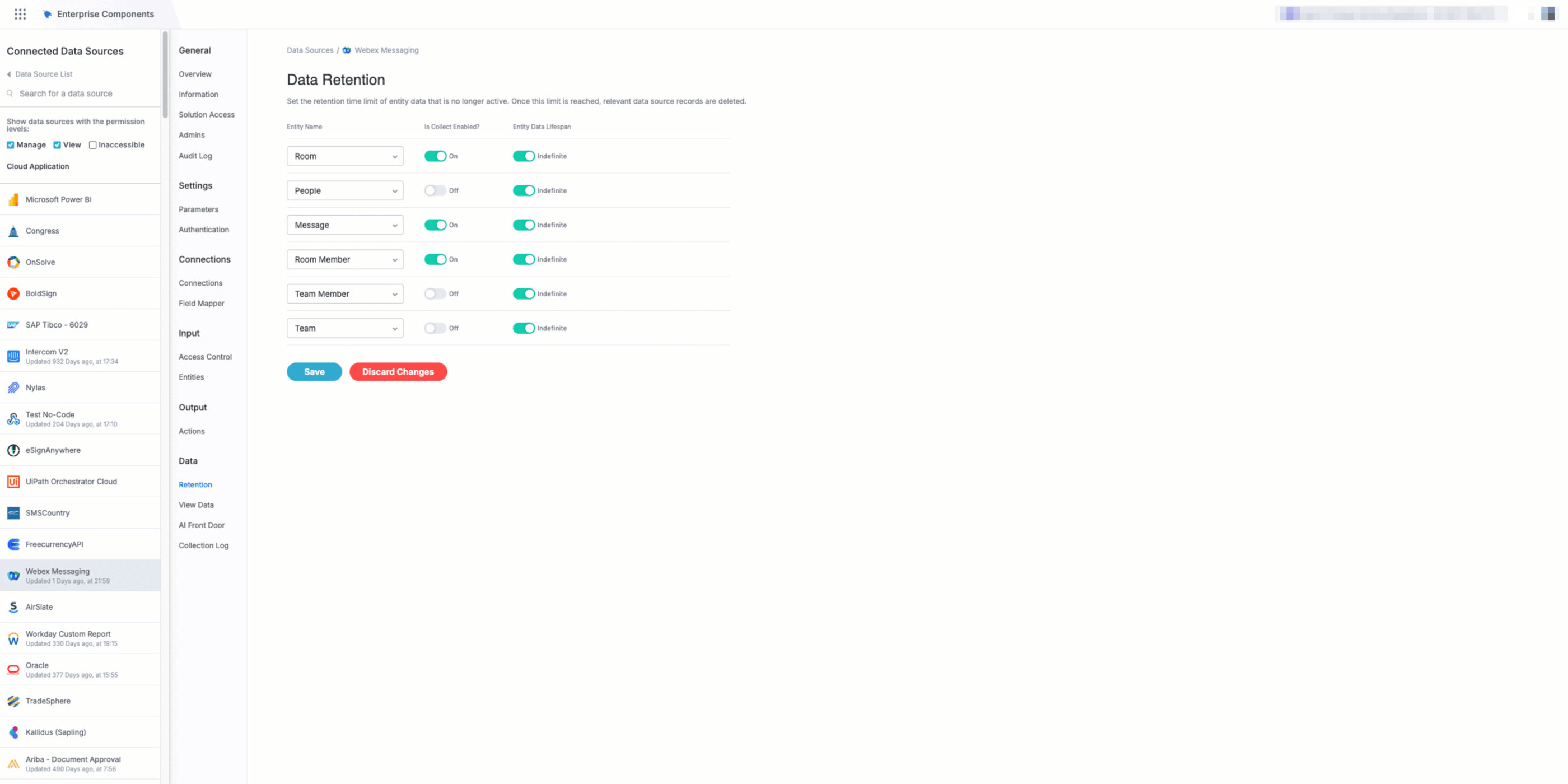
Task: Open the Field Mapper section
Action: click(202, 303)
